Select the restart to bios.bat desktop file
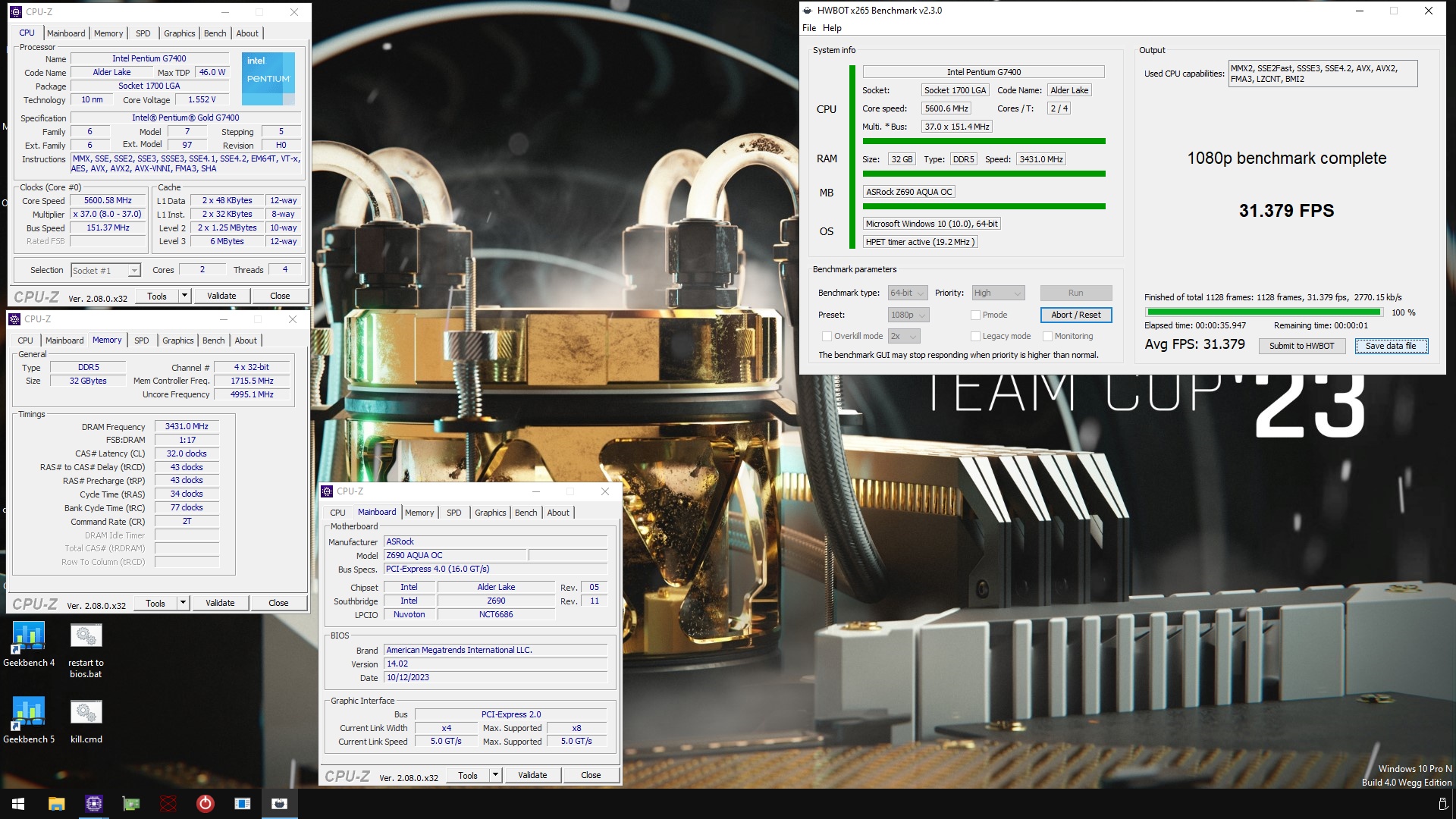This screenshot has width=1456, height=819. (86, 650)
